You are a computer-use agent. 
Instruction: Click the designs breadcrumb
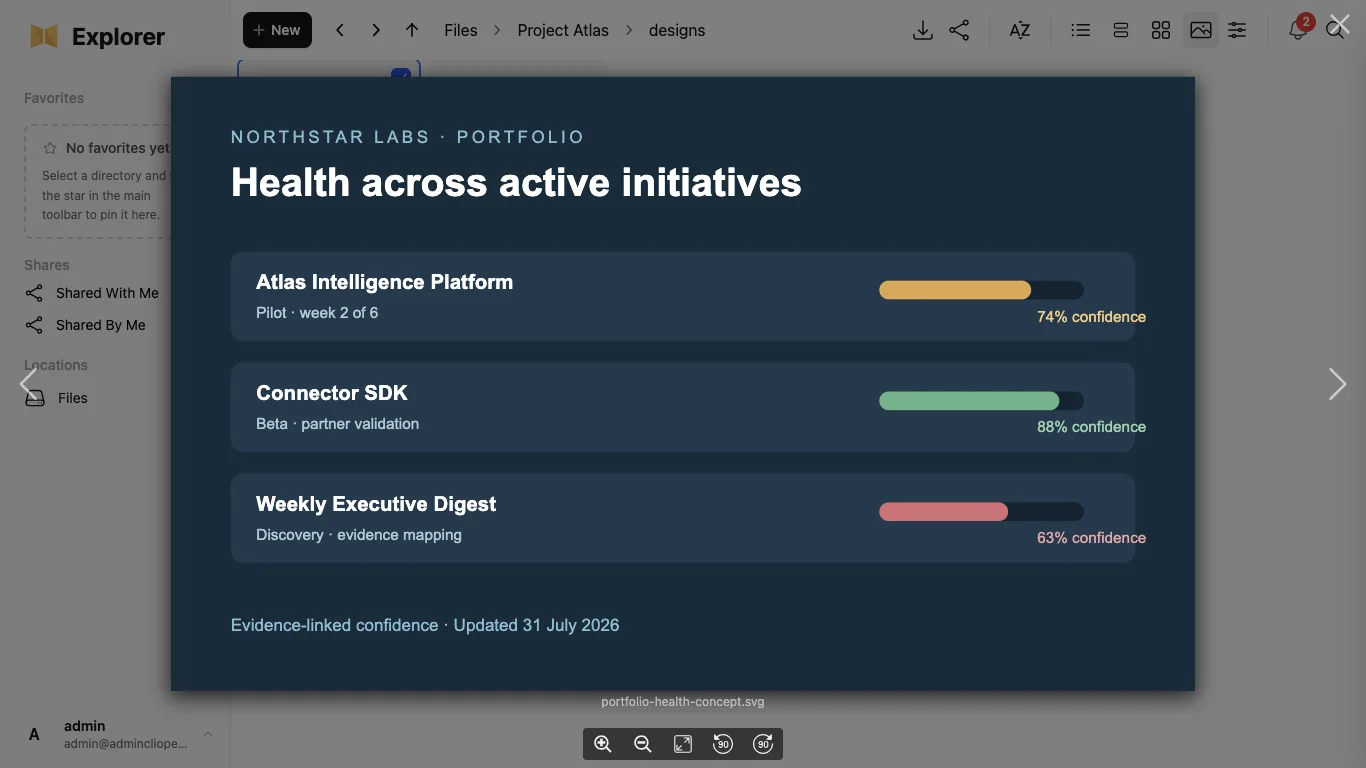[x=677, y=30]
